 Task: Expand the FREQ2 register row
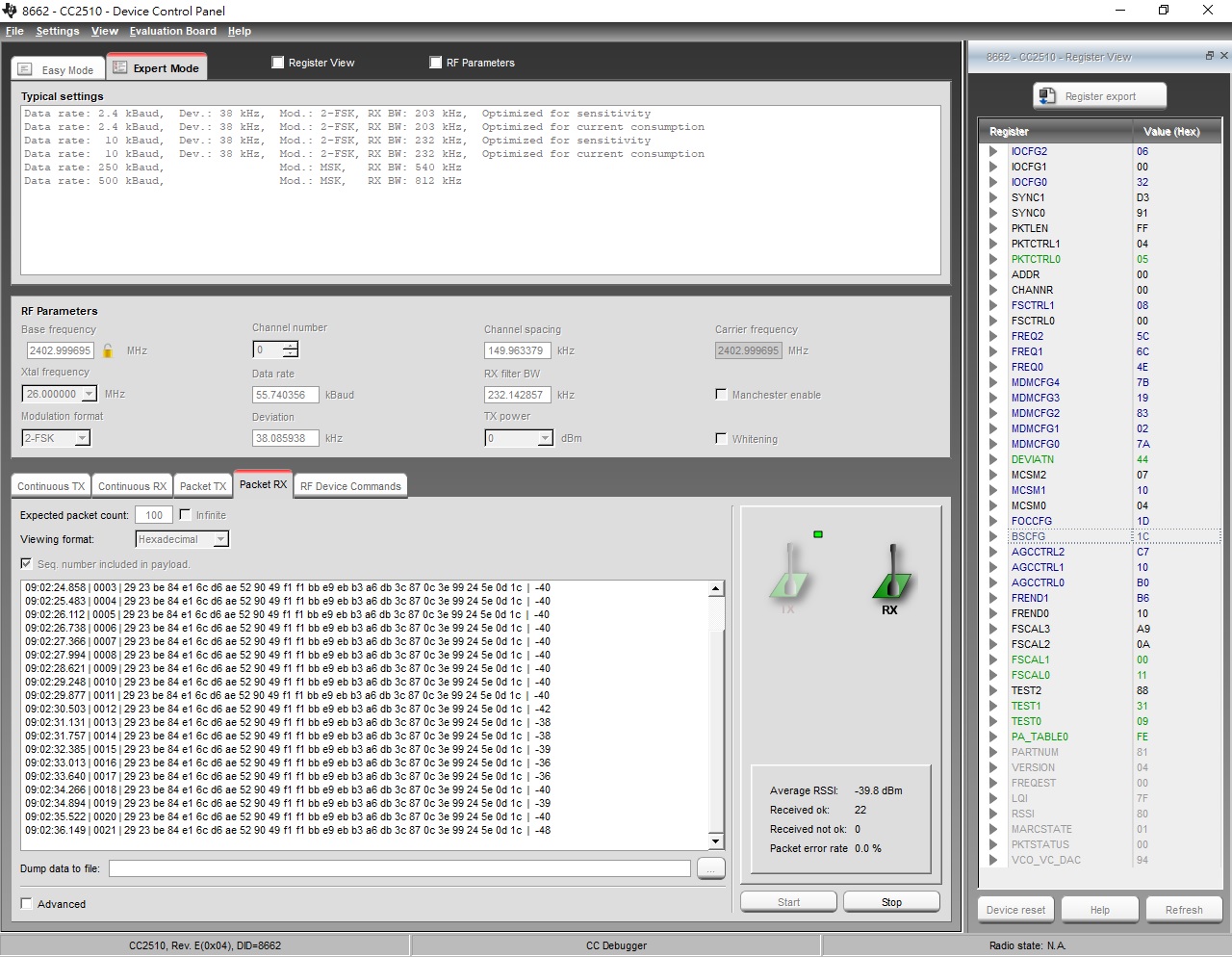[993, 336]
